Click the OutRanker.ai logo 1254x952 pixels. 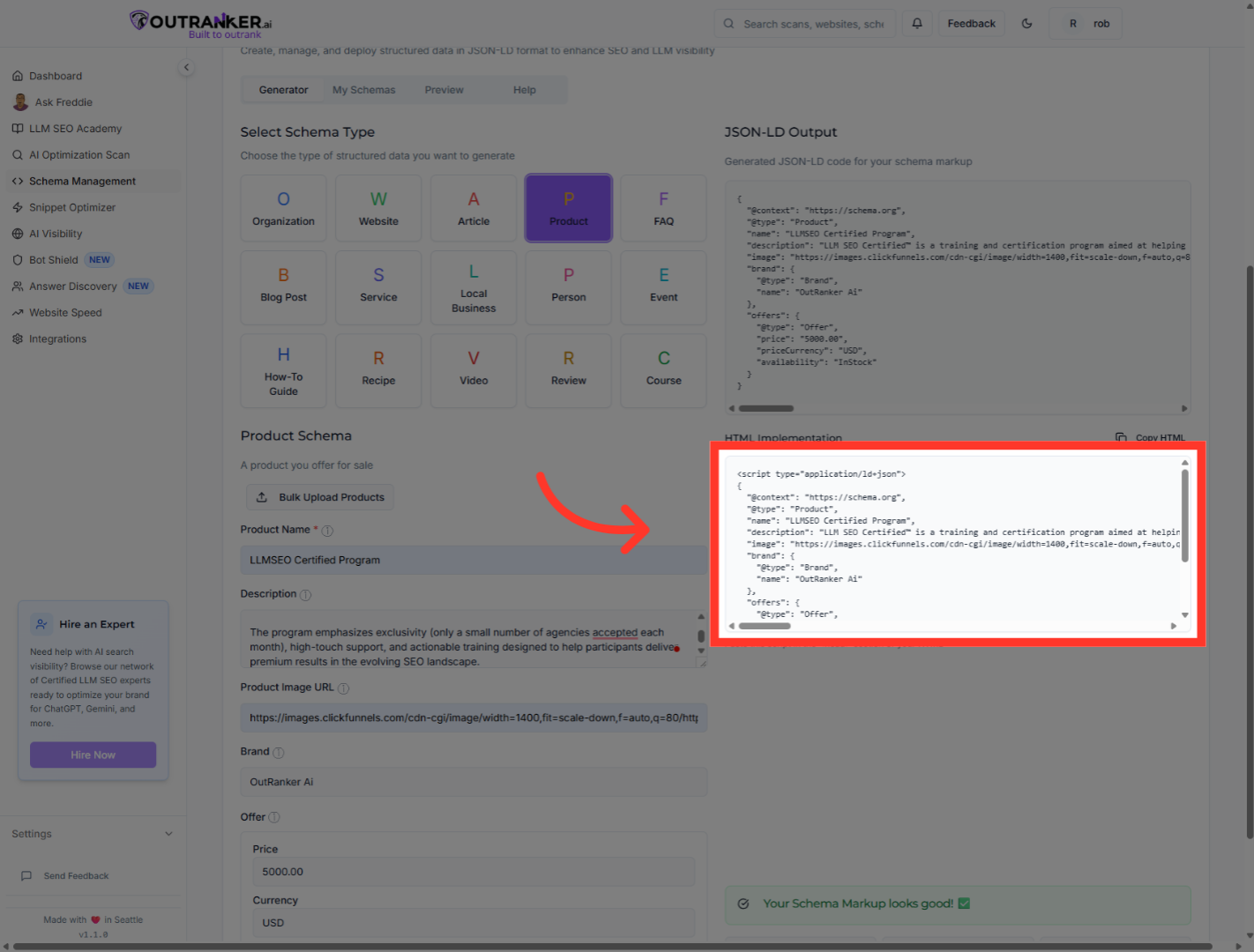point(201,24)
